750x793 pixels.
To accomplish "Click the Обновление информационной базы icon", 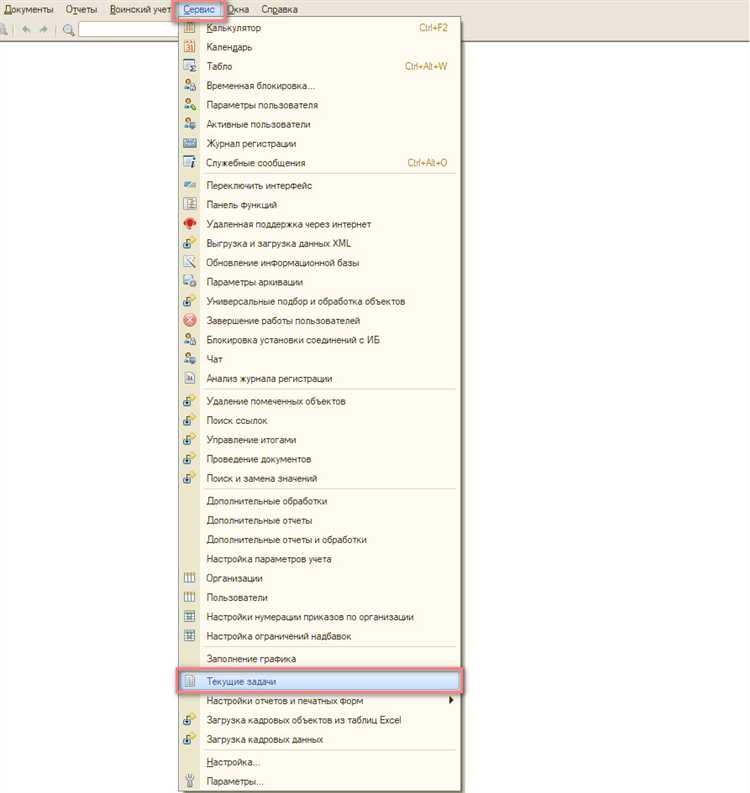I will pos(189,262).
